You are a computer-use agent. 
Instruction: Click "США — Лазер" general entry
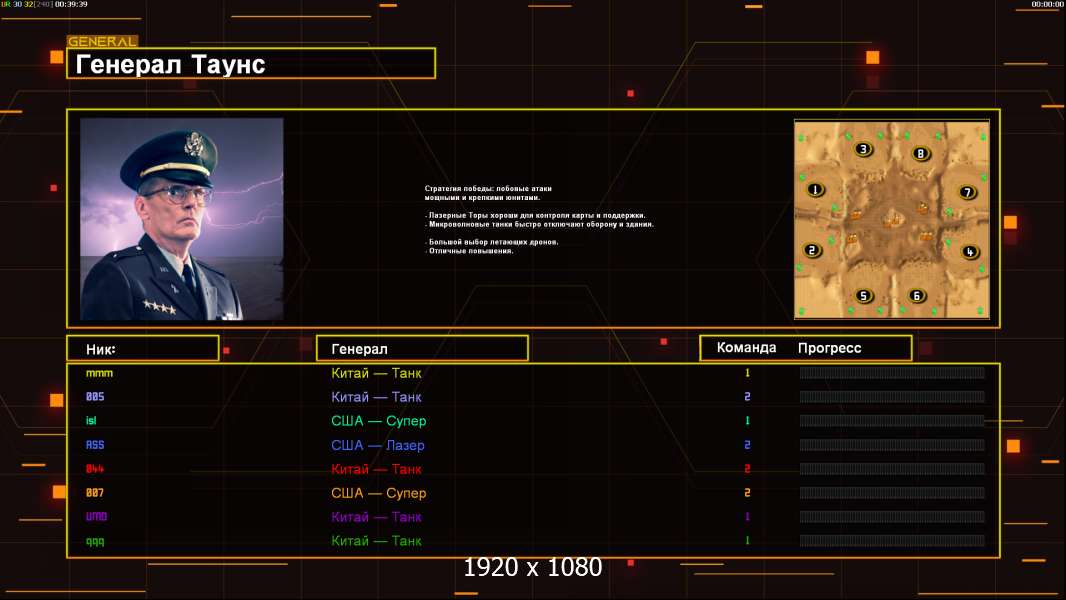[377, 445]
